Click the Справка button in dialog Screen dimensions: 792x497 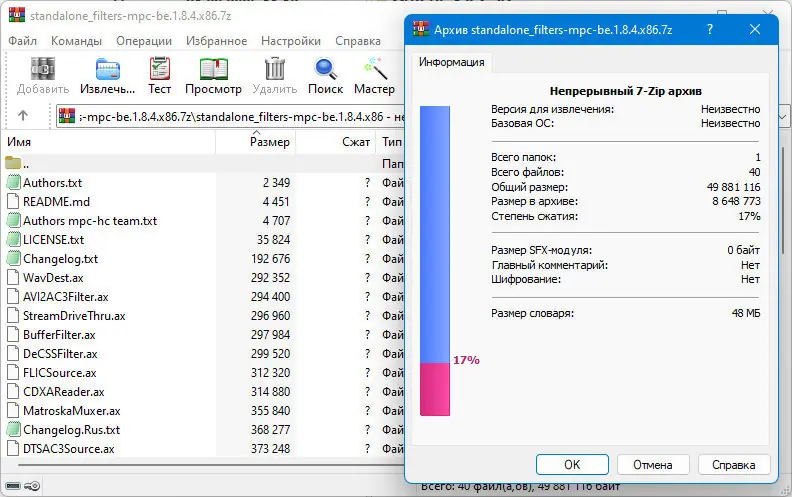point(734,465)
